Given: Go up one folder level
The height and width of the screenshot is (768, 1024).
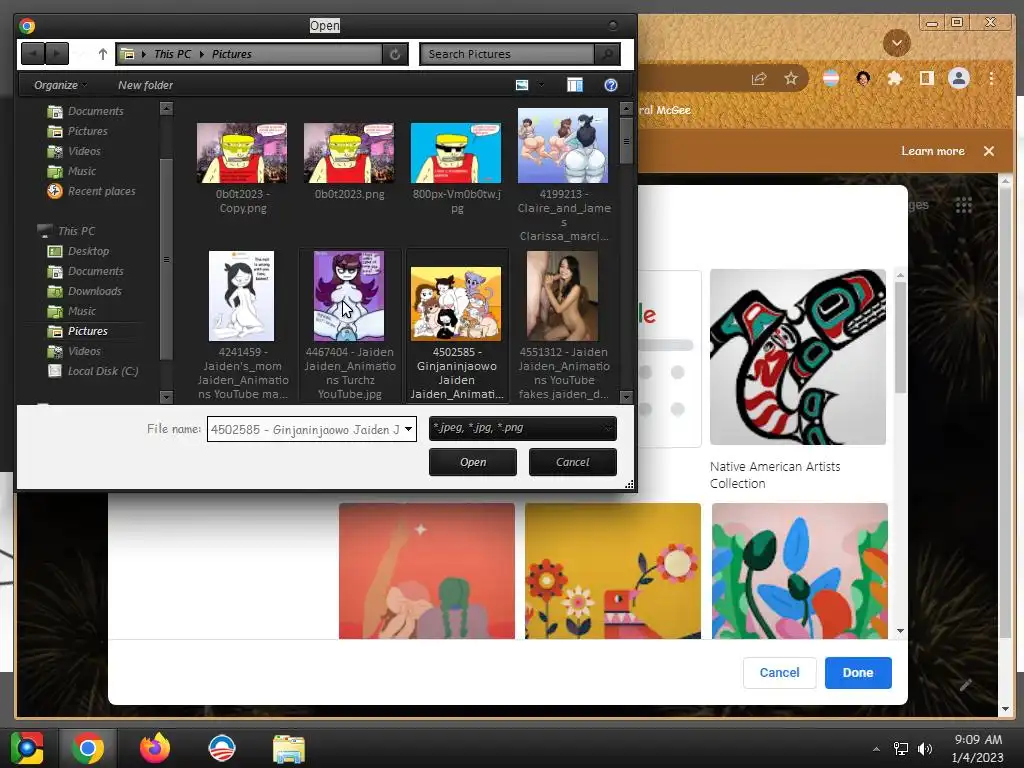Looking at the screenshot, I should pos(103,54).
